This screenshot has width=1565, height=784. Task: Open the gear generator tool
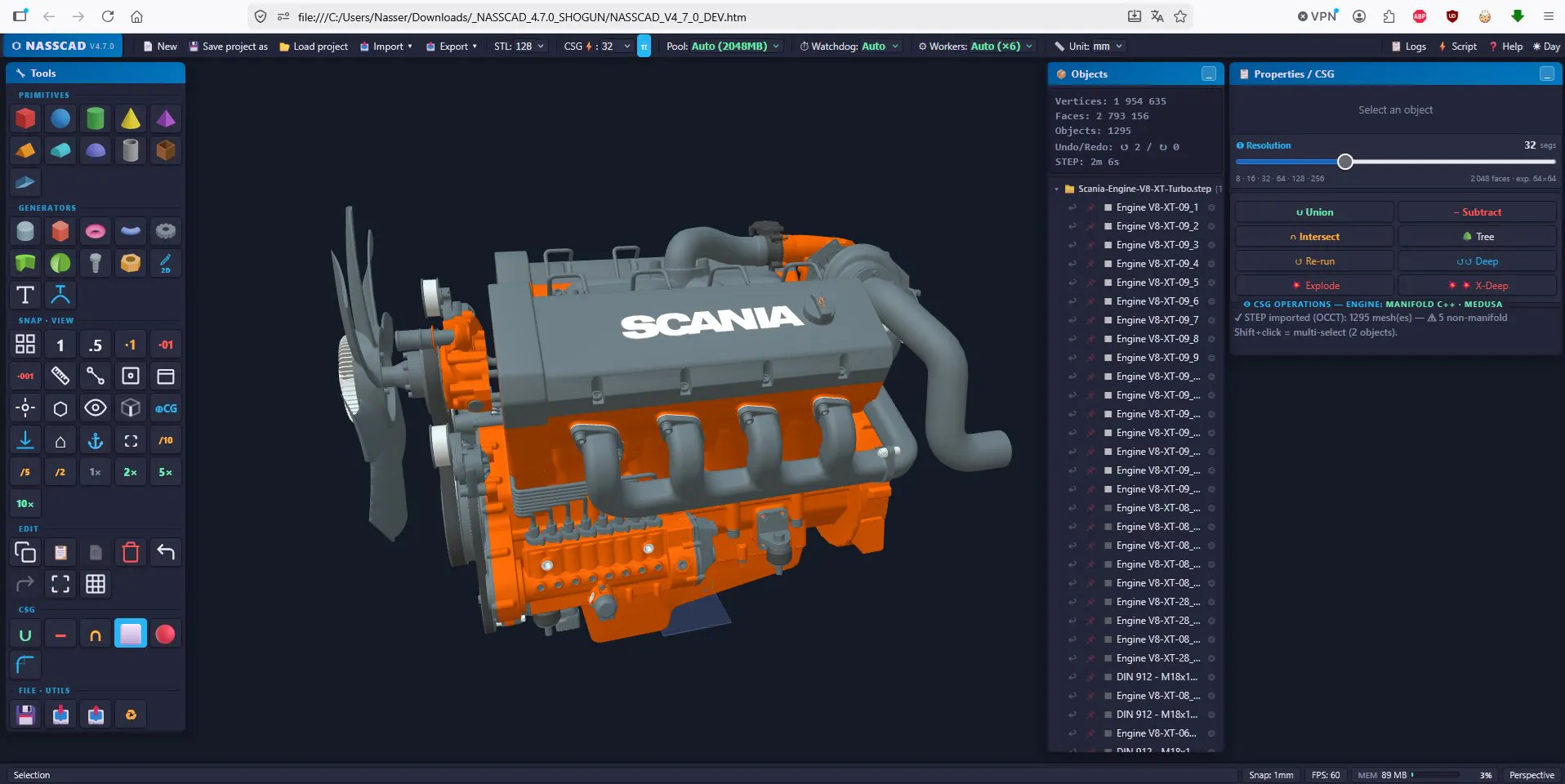pos(166,231)
